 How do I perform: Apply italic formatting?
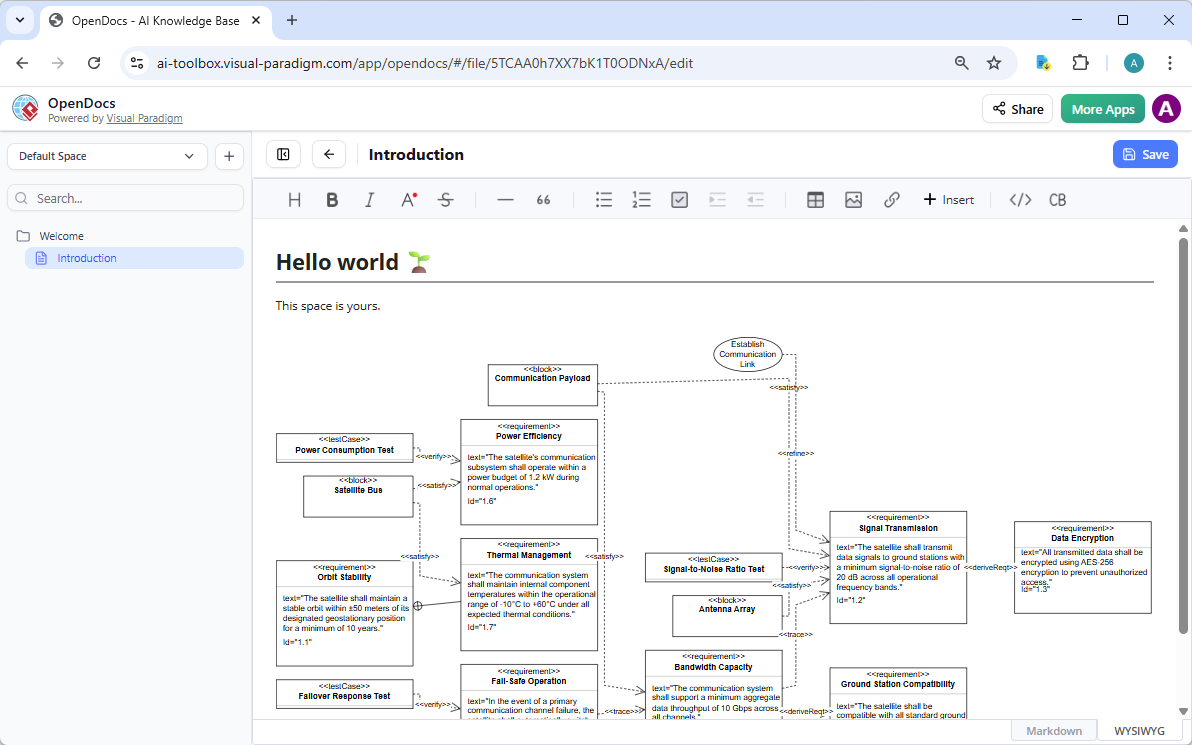[x=369, y=199]
